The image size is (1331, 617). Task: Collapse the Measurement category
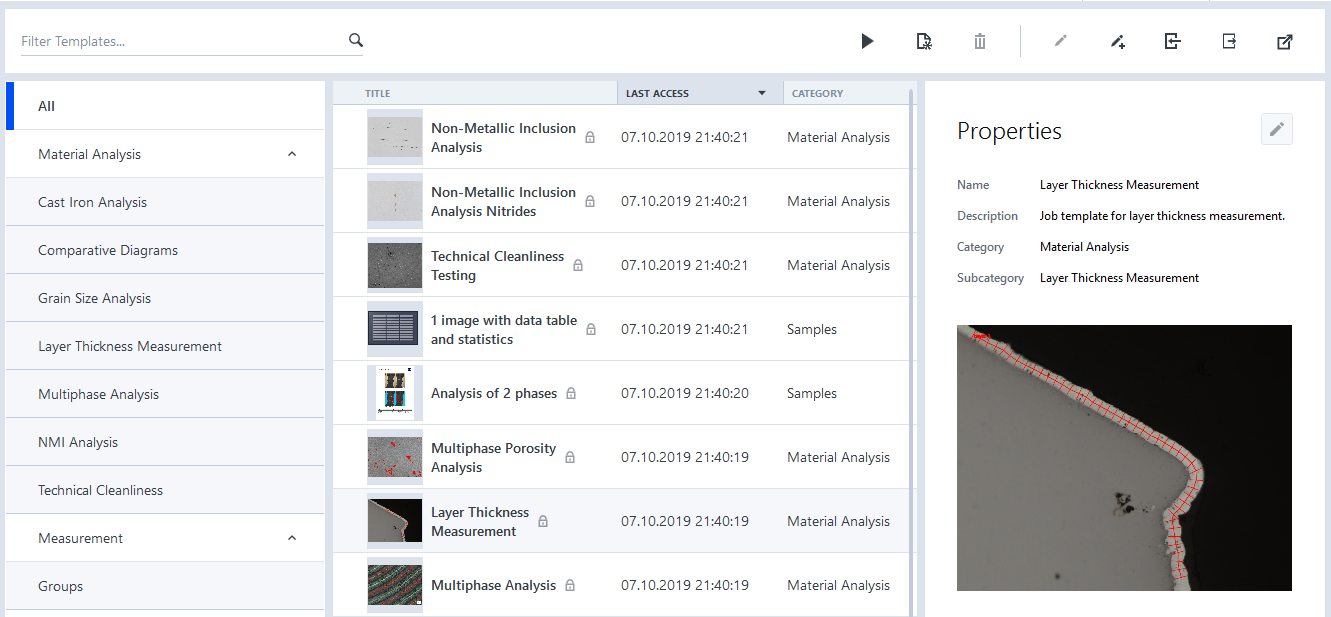coord(291,537)
